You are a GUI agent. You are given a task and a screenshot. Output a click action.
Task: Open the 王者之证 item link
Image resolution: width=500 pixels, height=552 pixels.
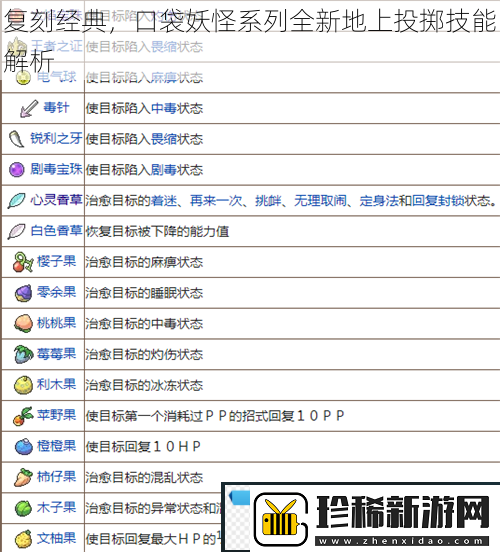pyautogui.click(x=56, y=46)
